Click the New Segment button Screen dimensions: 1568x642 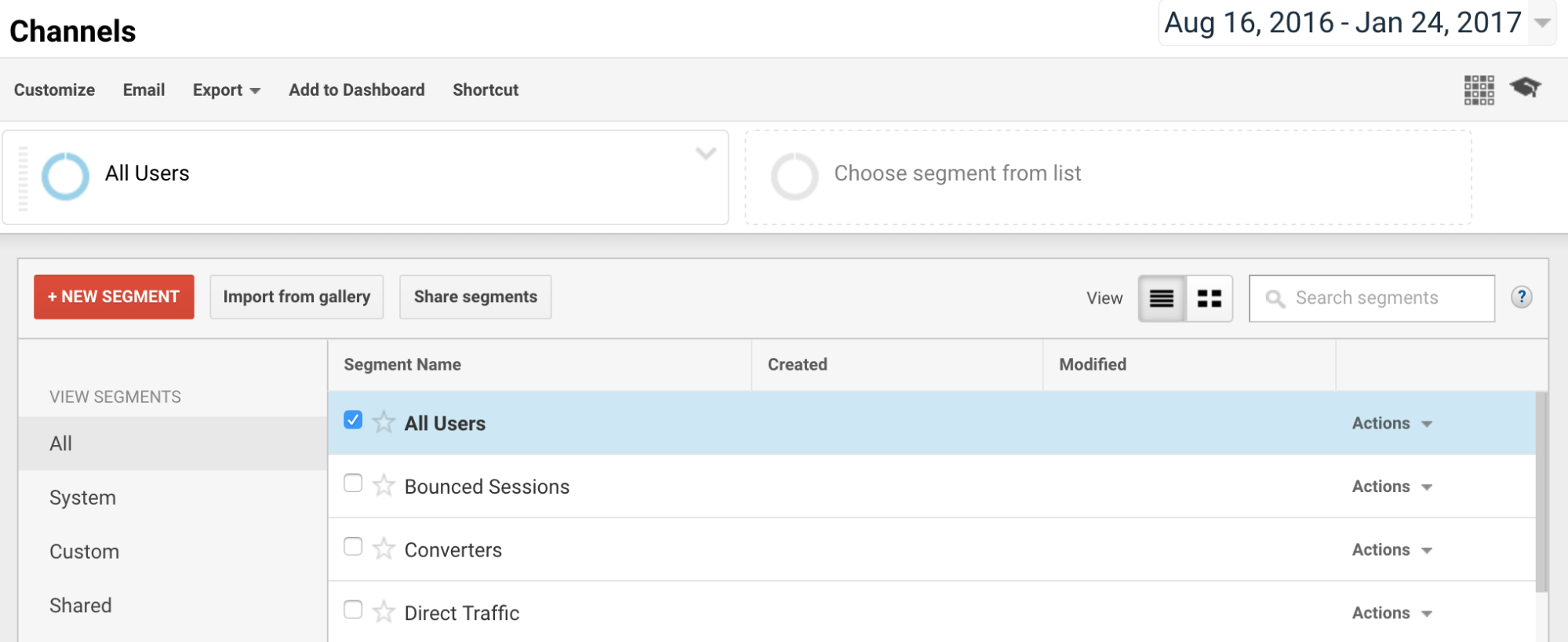click(114, 297)
